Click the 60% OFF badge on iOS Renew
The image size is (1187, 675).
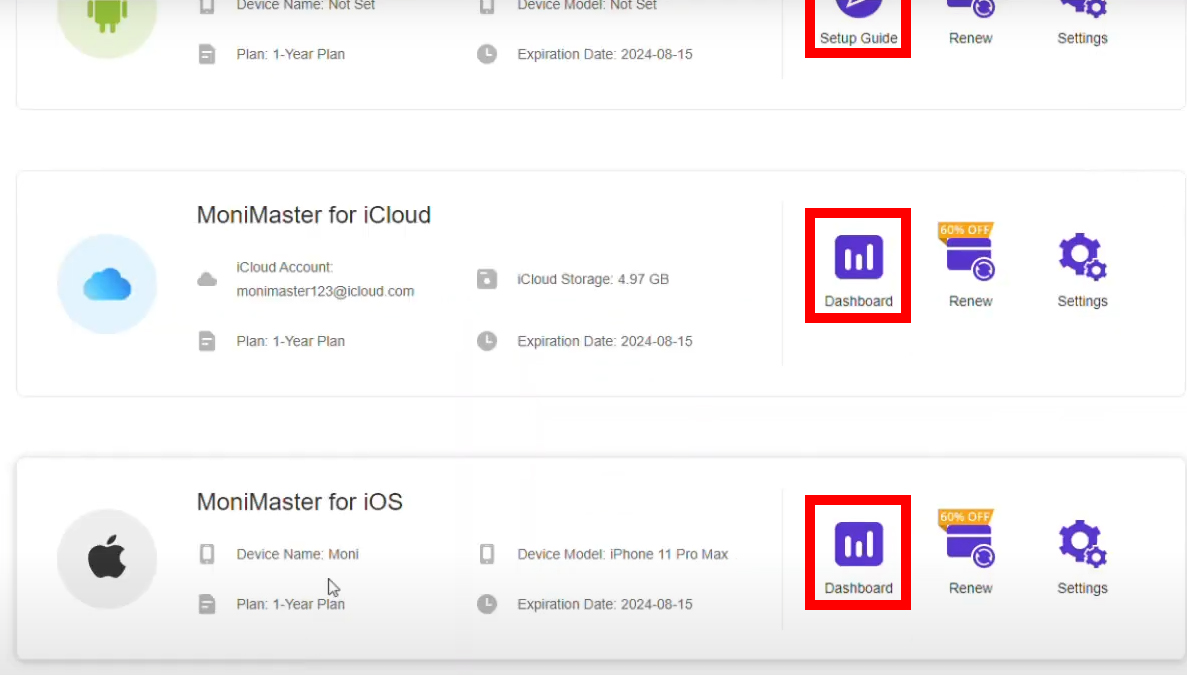coord(965,517)
